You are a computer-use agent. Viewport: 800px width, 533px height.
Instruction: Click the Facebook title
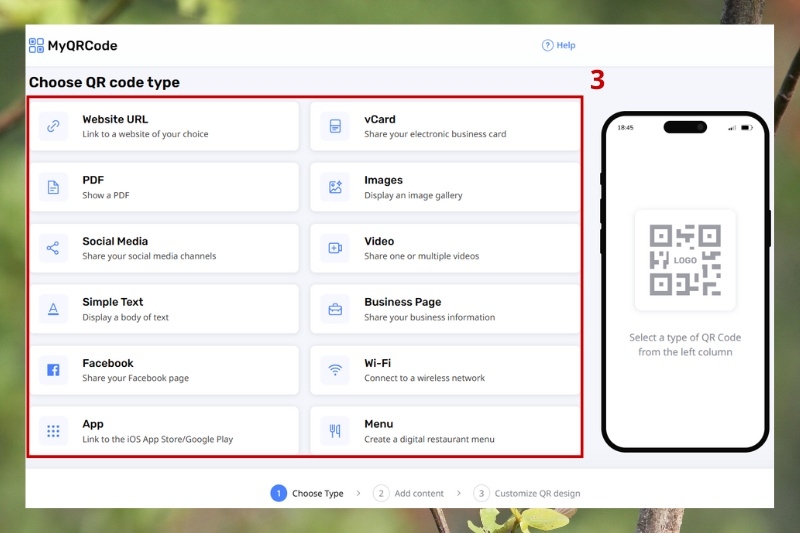108,363
